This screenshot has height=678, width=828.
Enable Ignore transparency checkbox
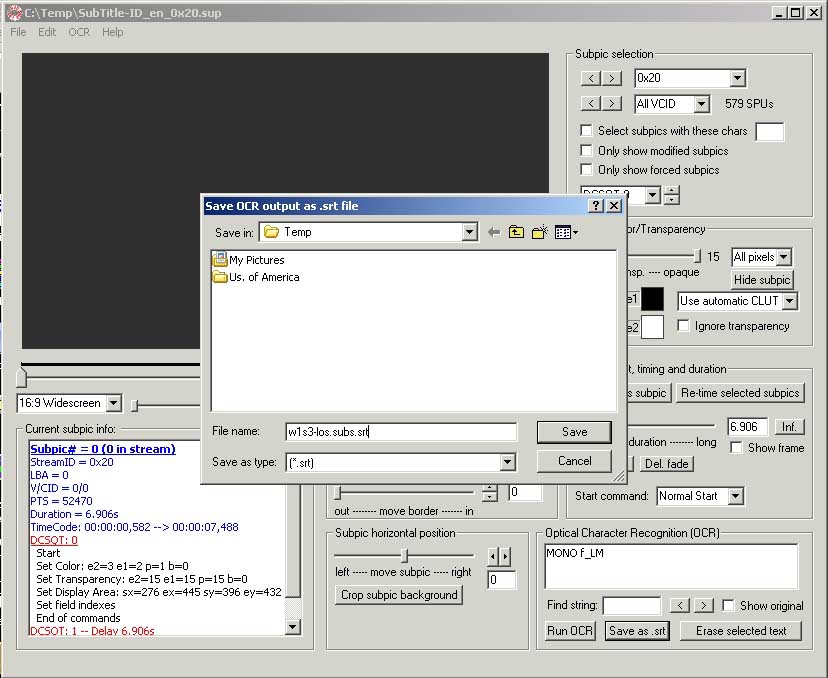coord(683,325)
